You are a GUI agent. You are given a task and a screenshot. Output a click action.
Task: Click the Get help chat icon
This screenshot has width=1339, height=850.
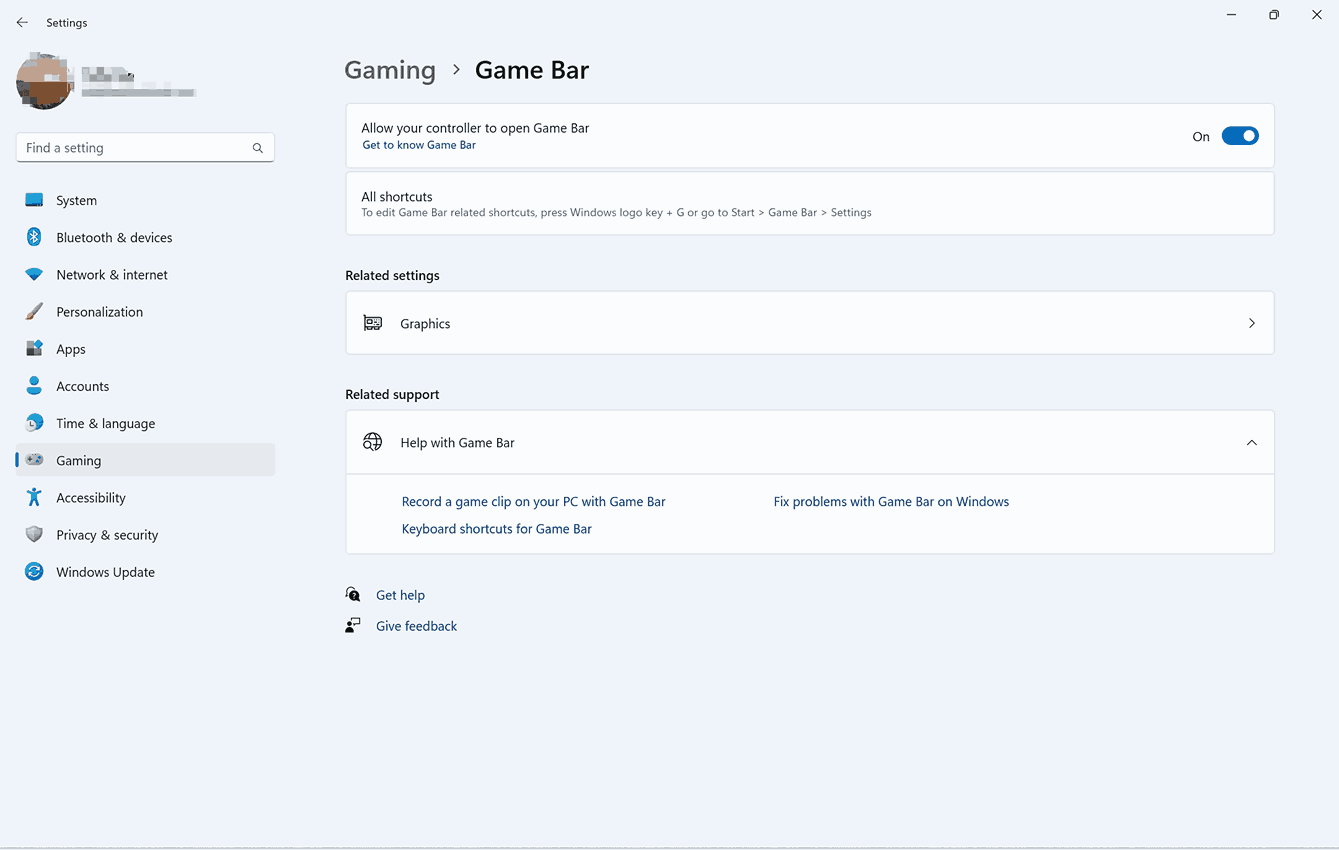pos(353,594)
